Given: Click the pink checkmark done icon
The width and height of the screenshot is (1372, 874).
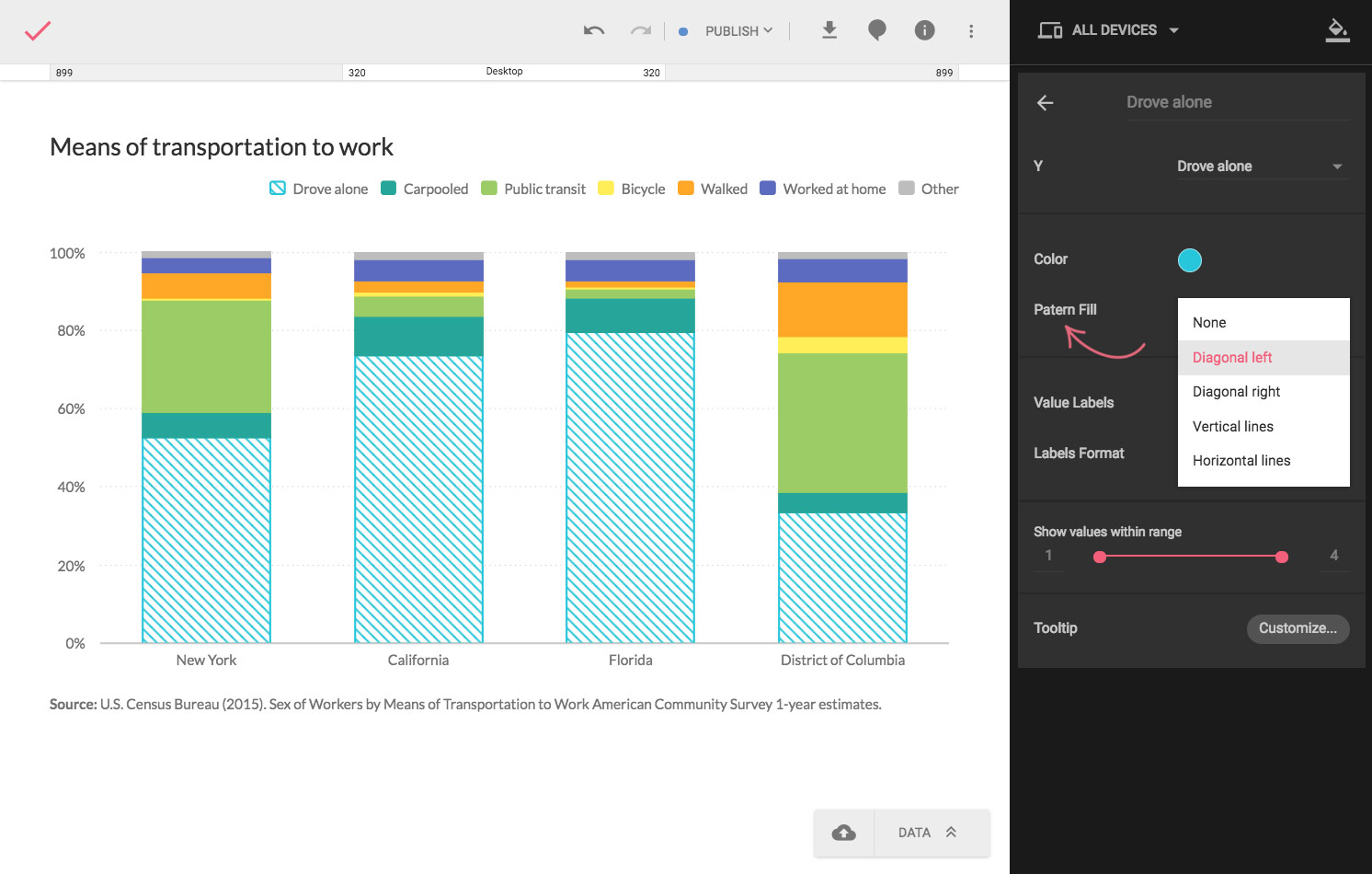Looking at the screenshot, I should tap(38, 31).
